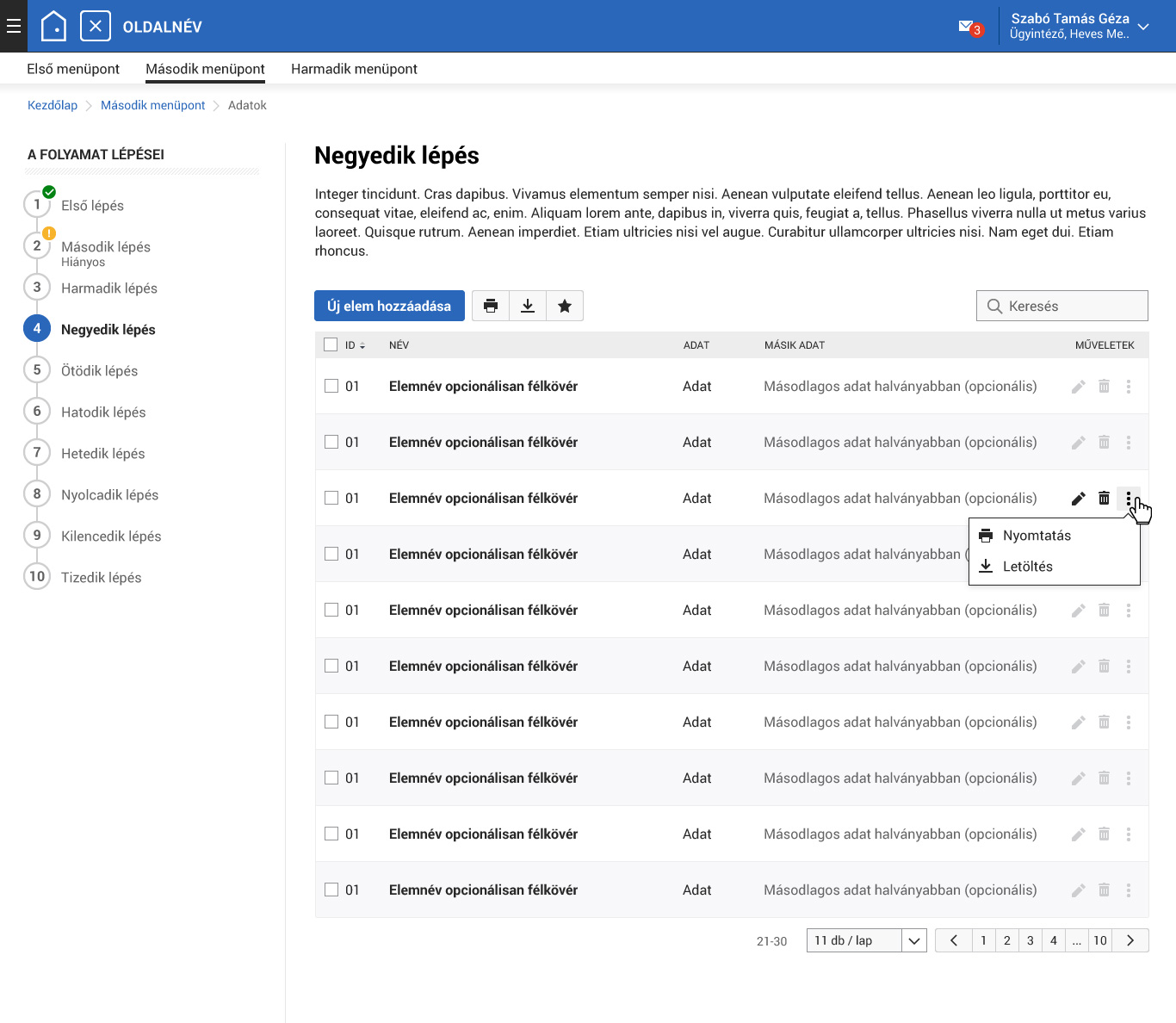Go to page 1 in pagination
The width and height of the screenshot is (1176, 1023).
point(983,940)
